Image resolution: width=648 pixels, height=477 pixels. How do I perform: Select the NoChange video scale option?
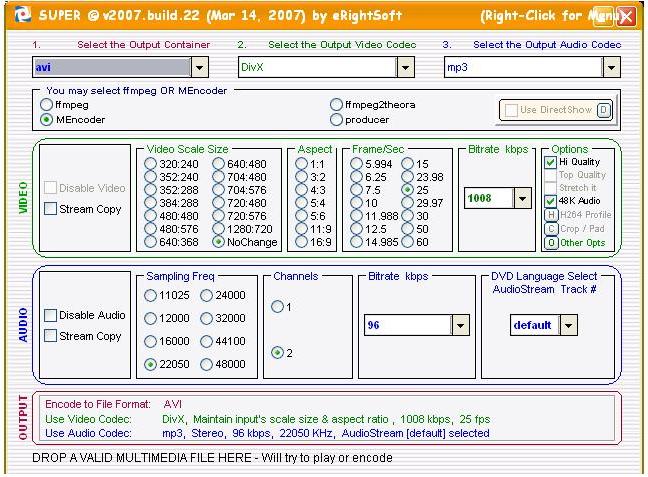218,242
